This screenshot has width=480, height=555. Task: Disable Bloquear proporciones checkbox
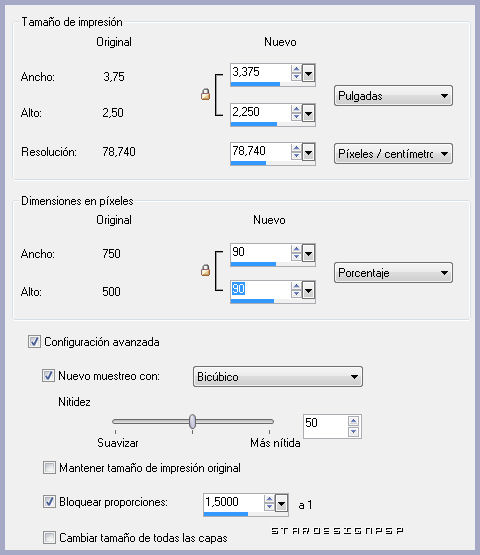(x=49, y=502)
